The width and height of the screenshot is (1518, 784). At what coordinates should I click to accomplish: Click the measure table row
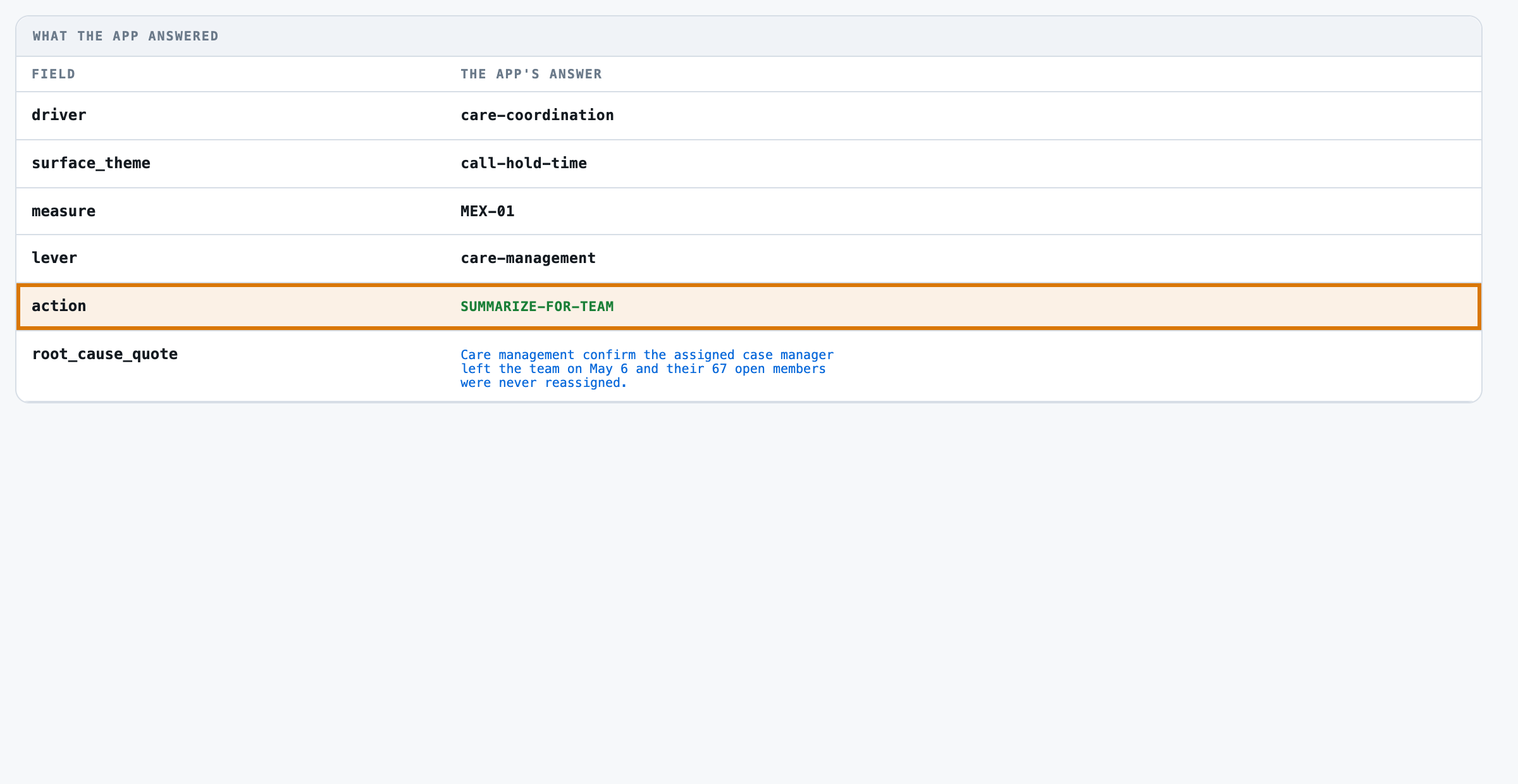point(749,211)
